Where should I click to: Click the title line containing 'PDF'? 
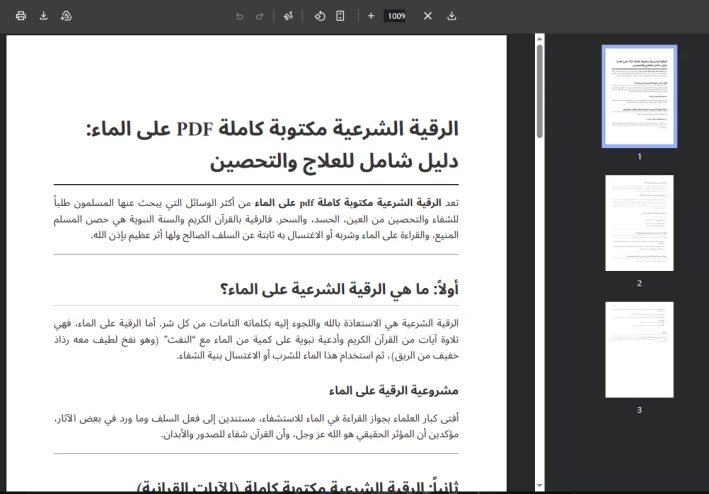(x=272, y=129)
